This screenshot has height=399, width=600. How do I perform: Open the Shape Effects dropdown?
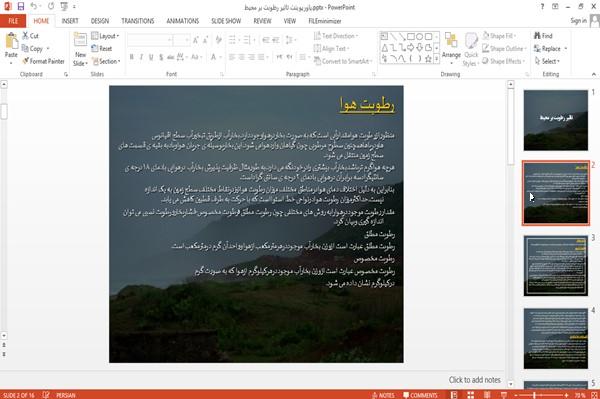(x=503, y=61)
